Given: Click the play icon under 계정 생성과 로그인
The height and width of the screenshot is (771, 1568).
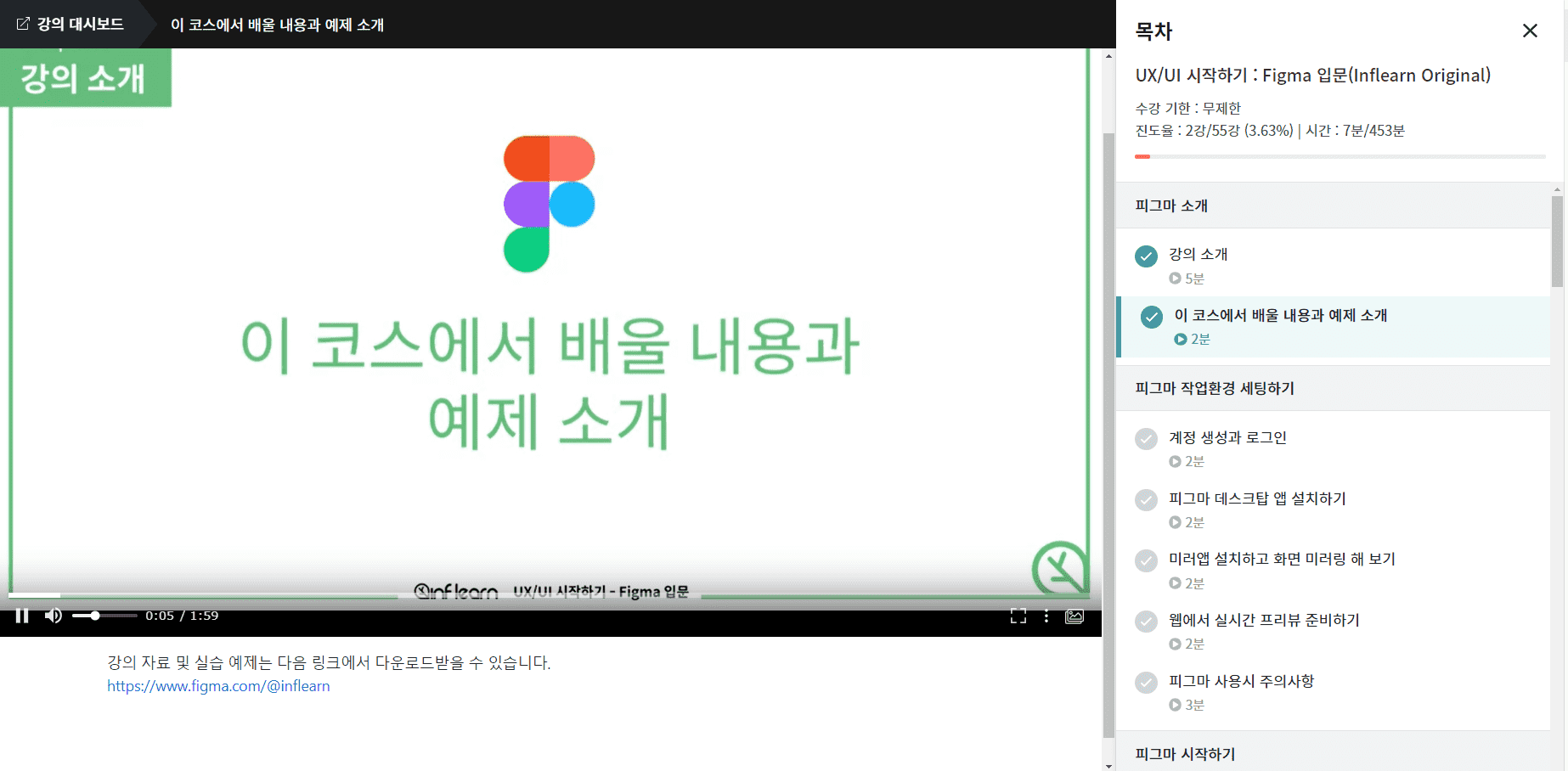Looking at the screenshot, I should (x=1175, y=462).
